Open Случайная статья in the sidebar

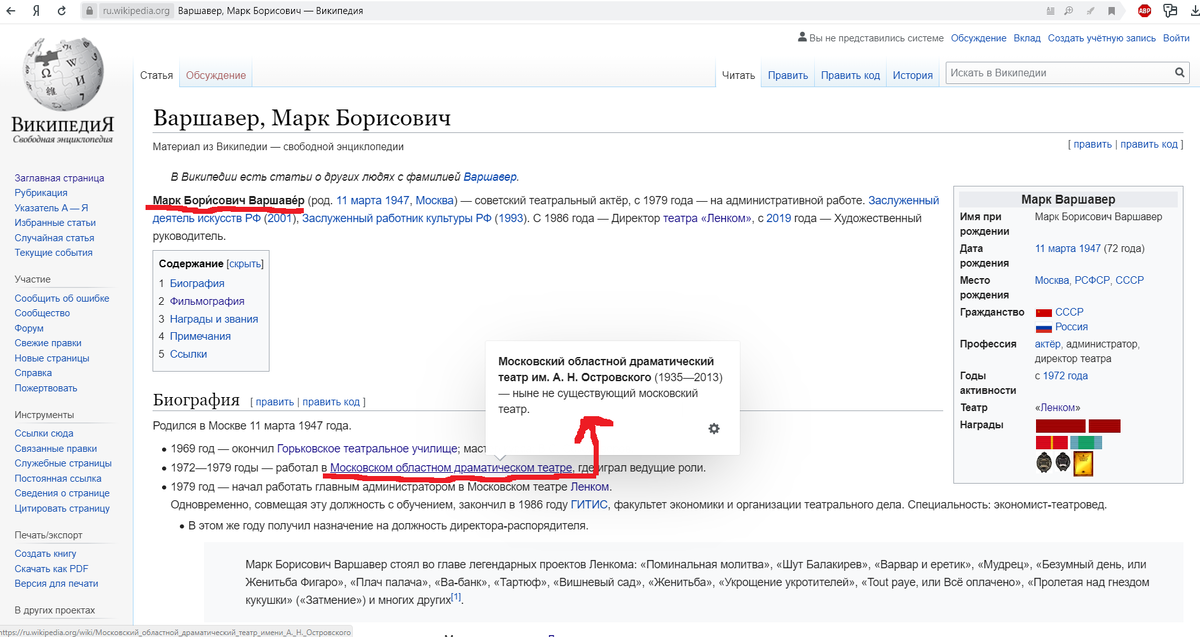53,237
